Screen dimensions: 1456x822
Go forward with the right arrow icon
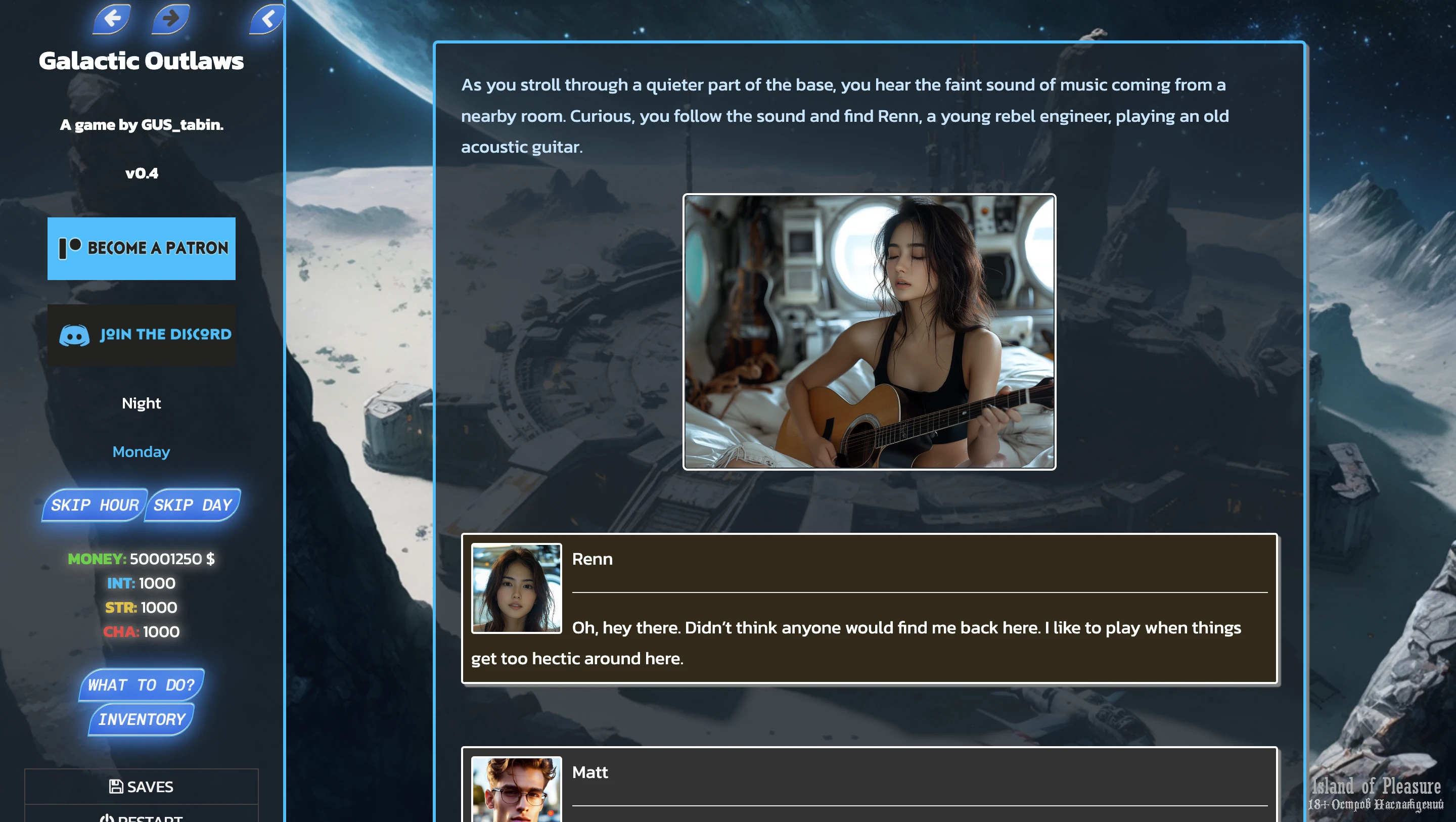coord(171,18)
